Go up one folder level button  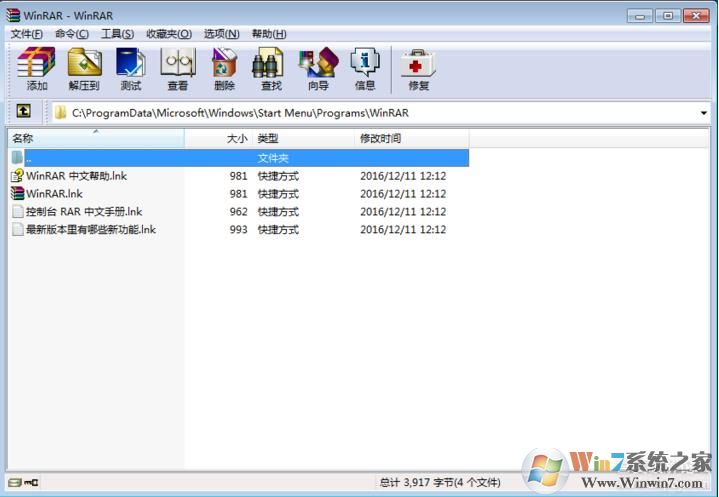coord(23,112)
